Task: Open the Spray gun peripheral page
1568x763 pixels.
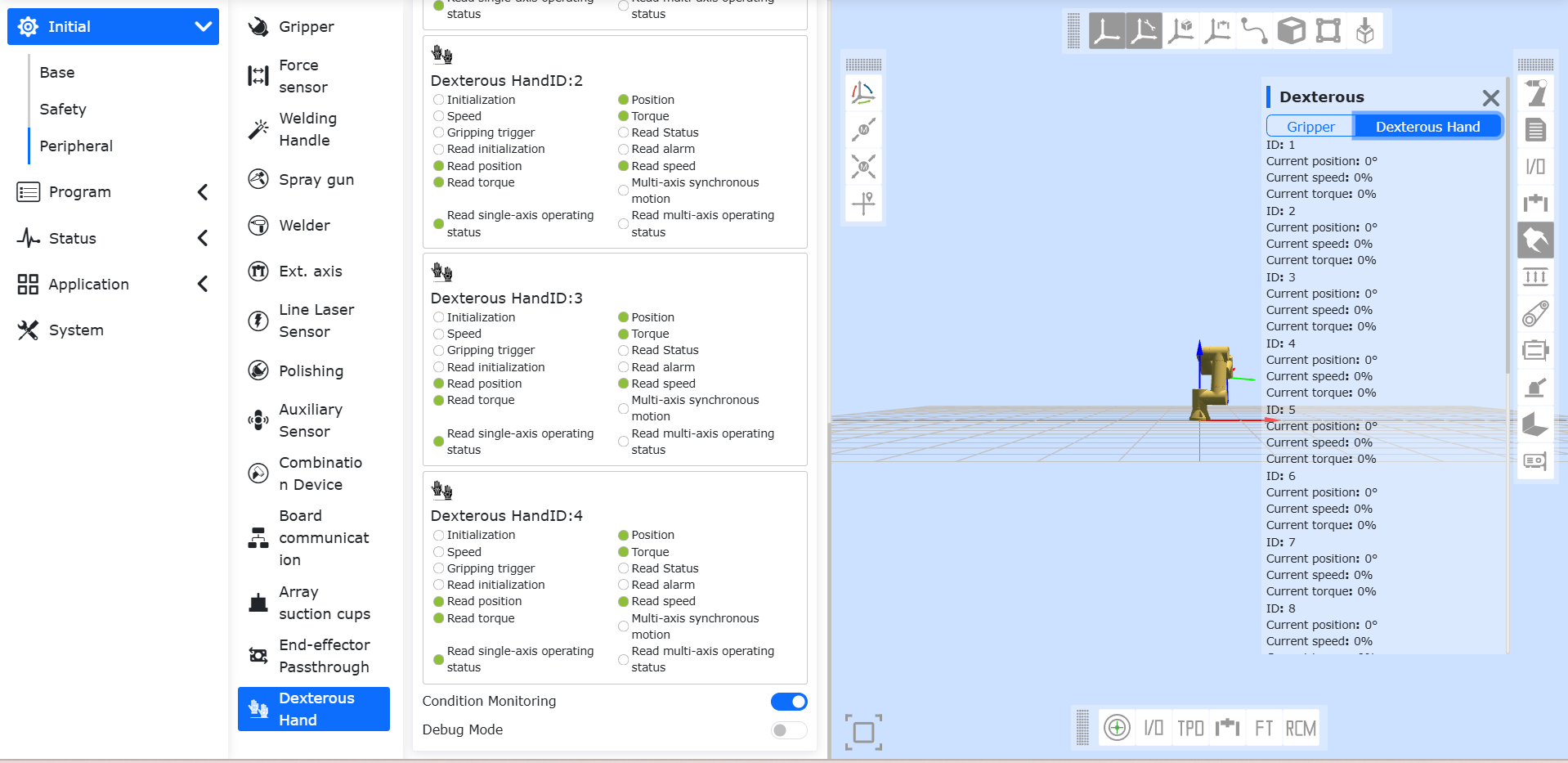Action: [x=314, y=179]
